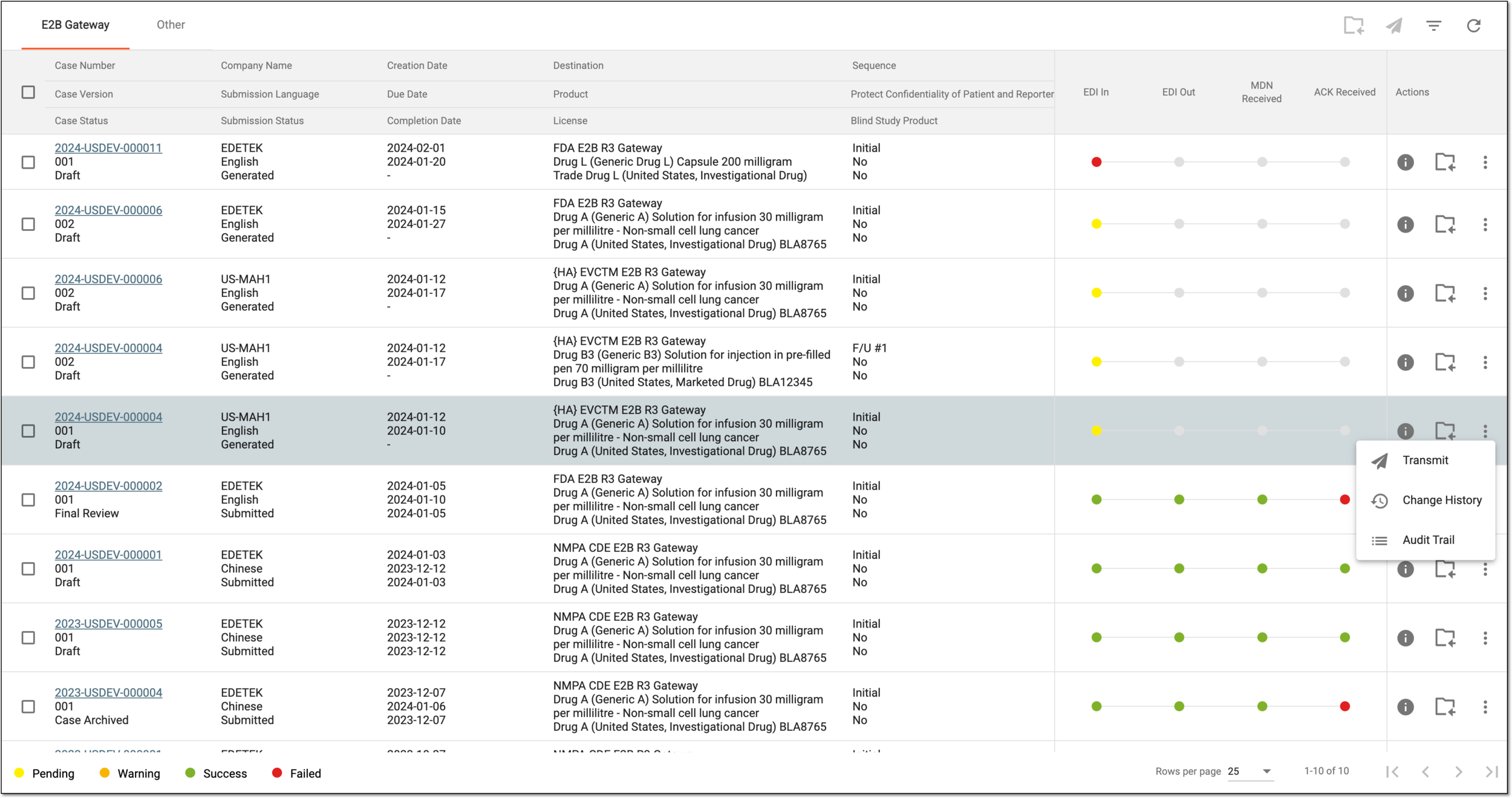
Task: Open more options for 2024-USDEV-000001
Action: pos(1485,569)
